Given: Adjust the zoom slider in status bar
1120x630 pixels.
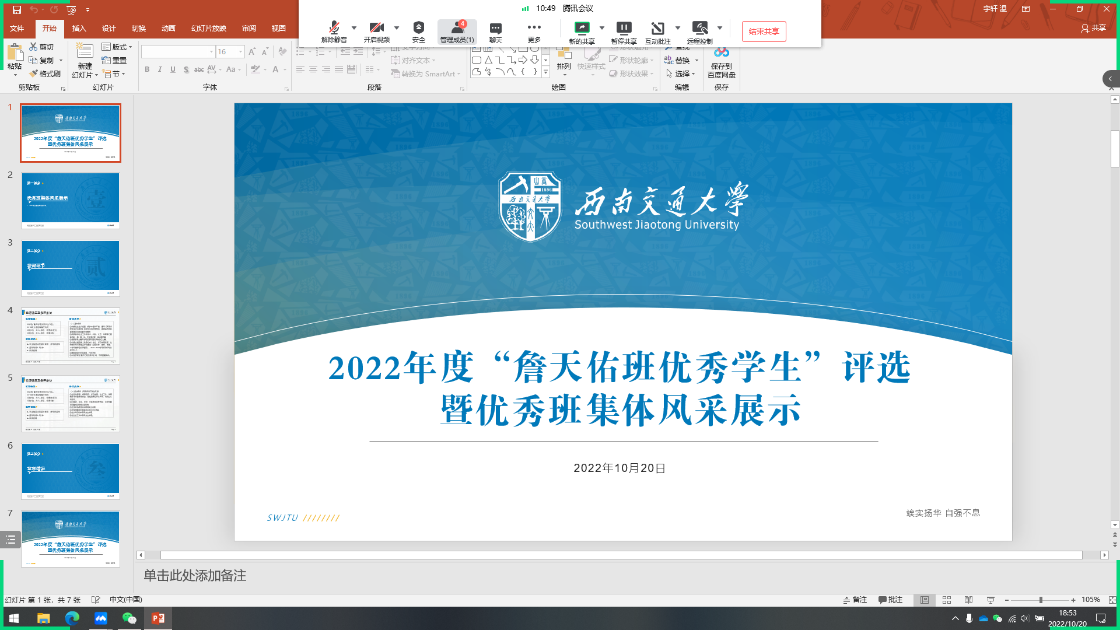Looking at the screenshot, I should [1040, 600].
